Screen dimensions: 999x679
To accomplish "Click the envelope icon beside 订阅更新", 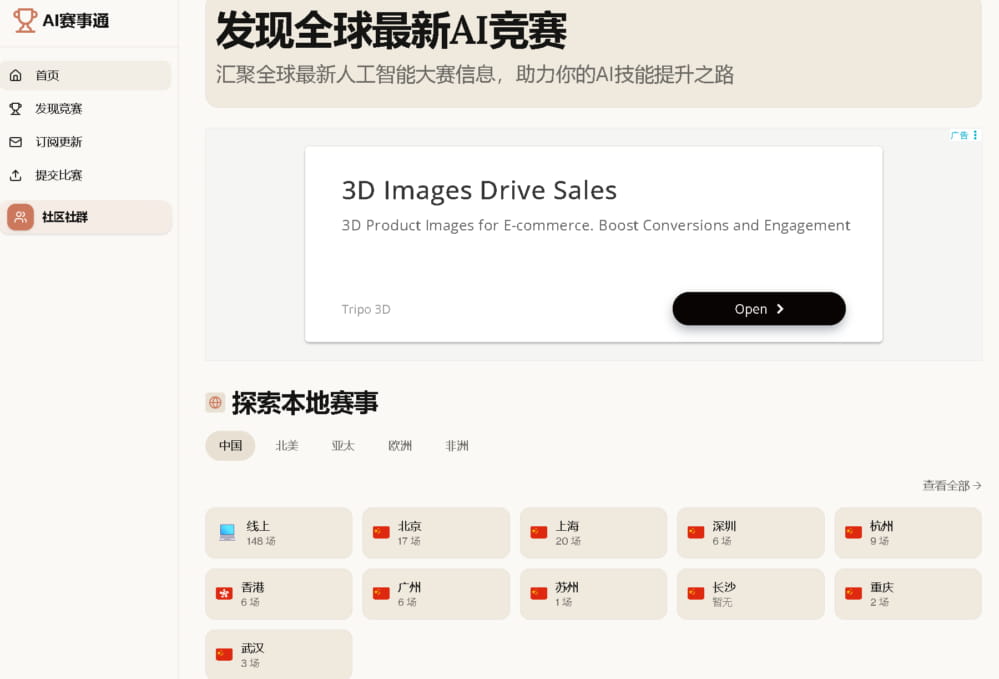I will 16,142.
